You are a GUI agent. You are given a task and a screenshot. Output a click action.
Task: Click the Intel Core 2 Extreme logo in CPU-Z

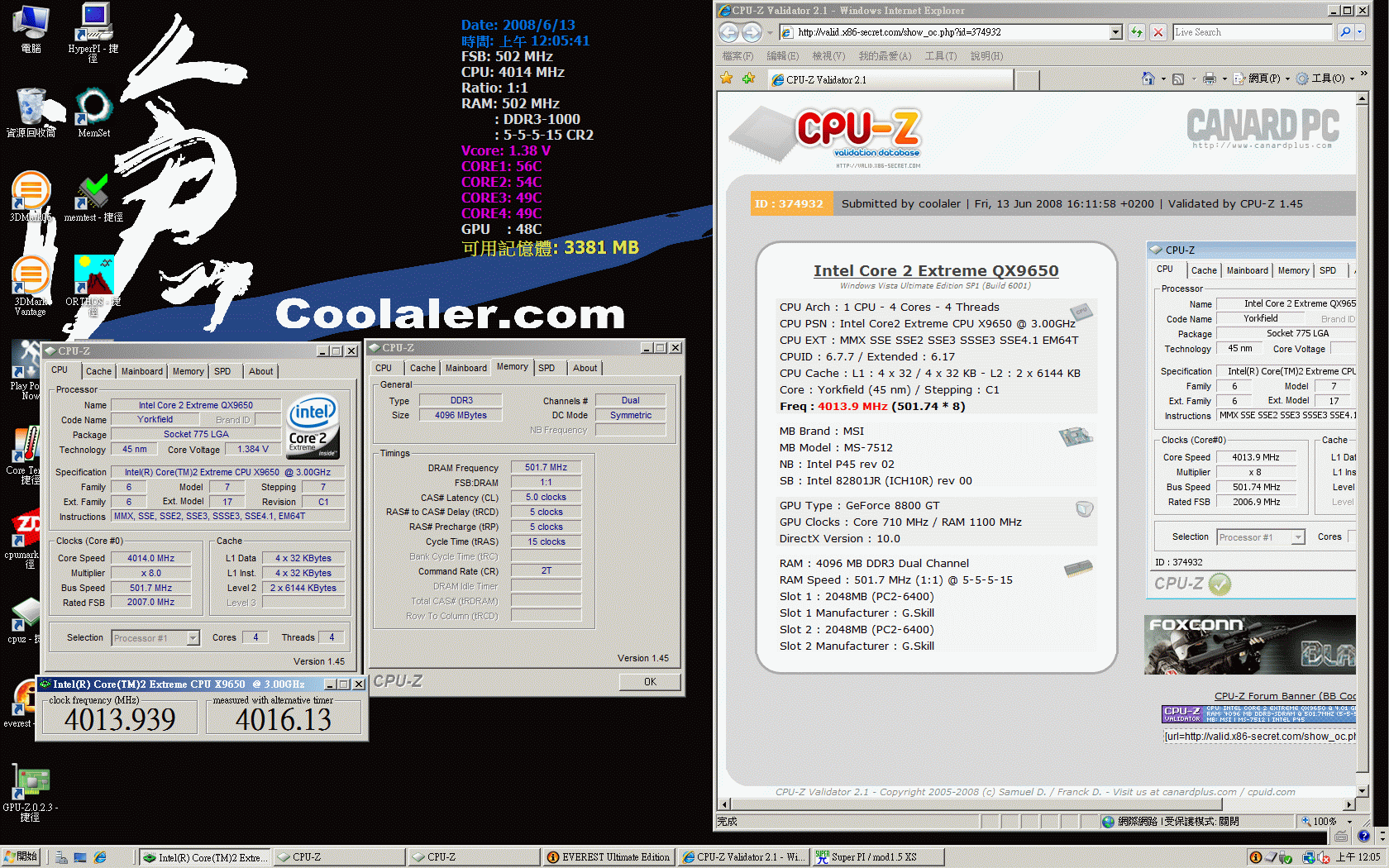pyautogui.click(x=313, y=428)
